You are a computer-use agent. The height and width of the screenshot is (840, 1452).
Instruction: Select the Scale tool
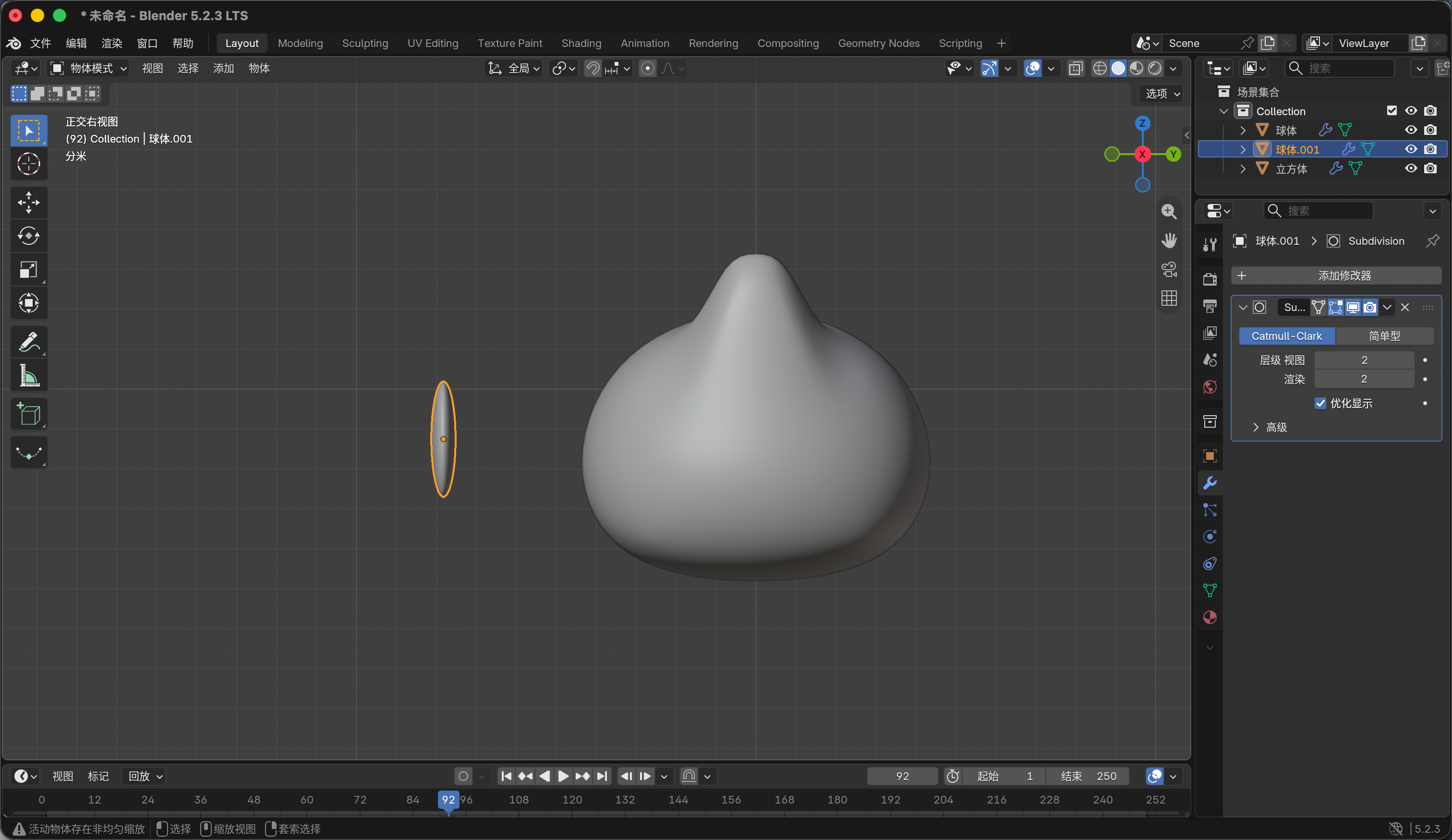[29, 269]
